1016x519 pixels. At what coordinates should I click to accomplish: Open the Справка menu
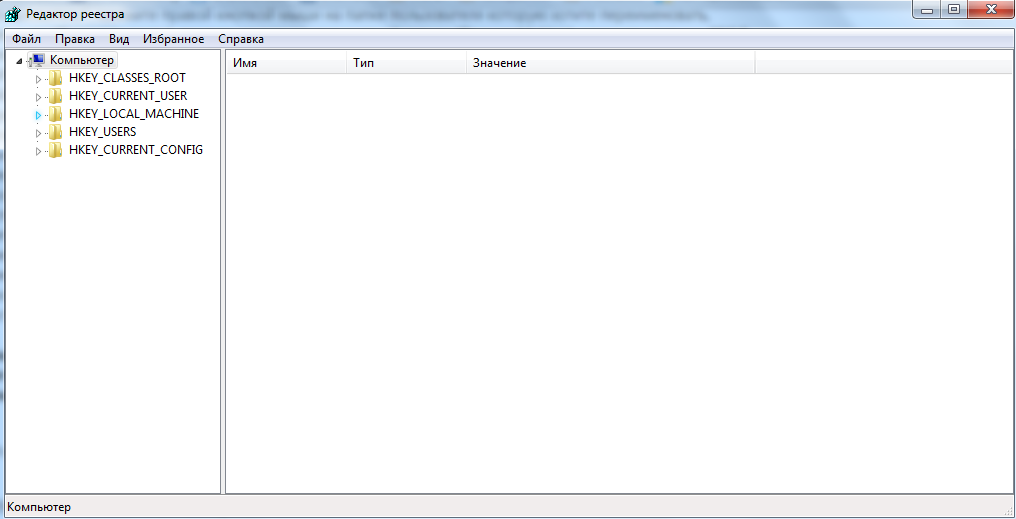click(241, 39)
